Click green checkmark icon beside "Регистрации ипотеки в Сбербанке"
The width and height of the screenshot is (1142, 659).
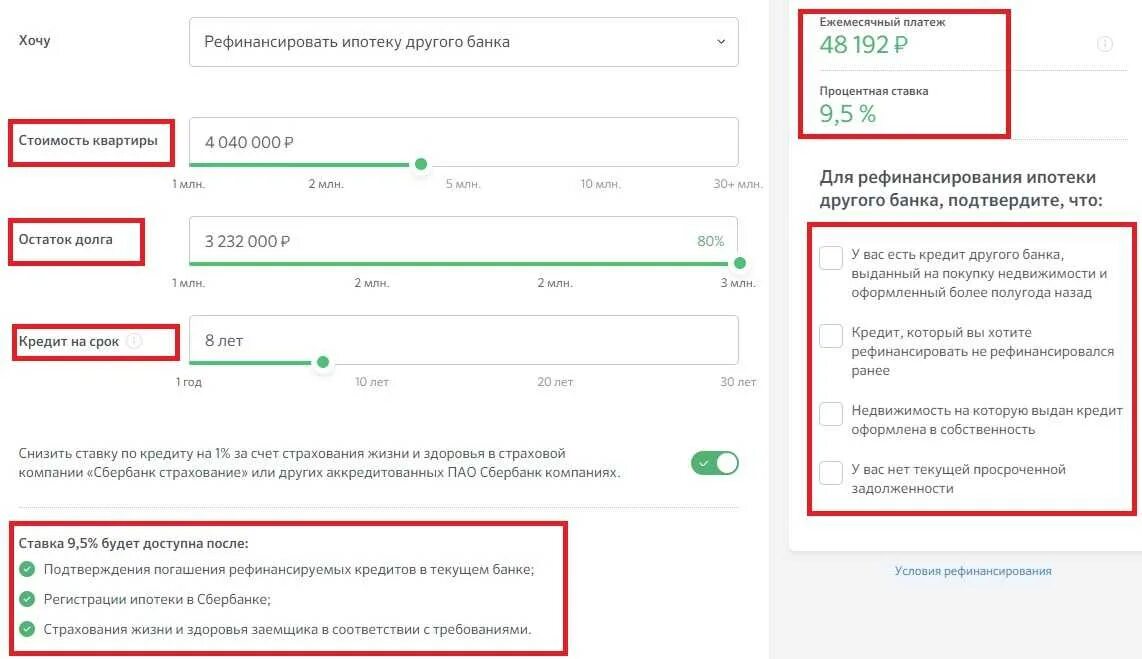[x=27, y=599]
